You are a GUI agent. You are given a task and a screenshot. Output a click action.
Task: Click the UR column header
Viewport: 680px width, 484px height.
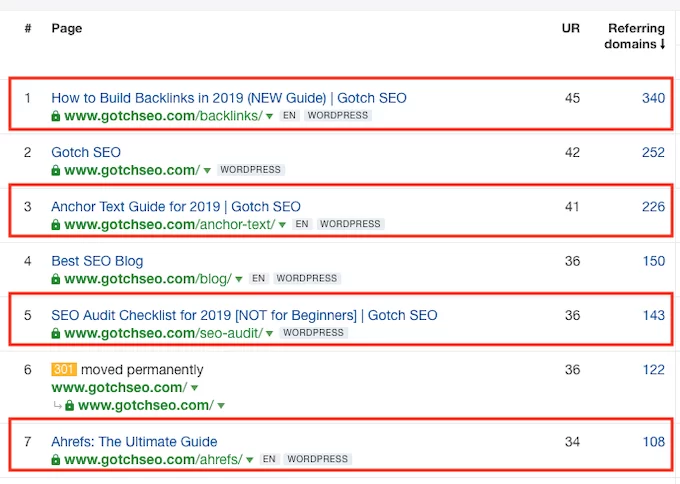tap(571, 28)
